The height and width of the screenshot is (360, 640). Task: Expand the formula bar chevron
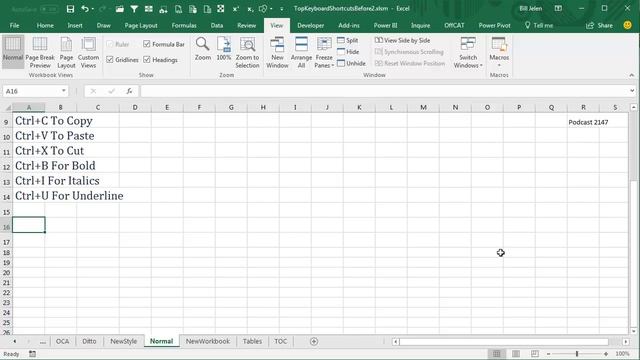[x=632, y=91]
